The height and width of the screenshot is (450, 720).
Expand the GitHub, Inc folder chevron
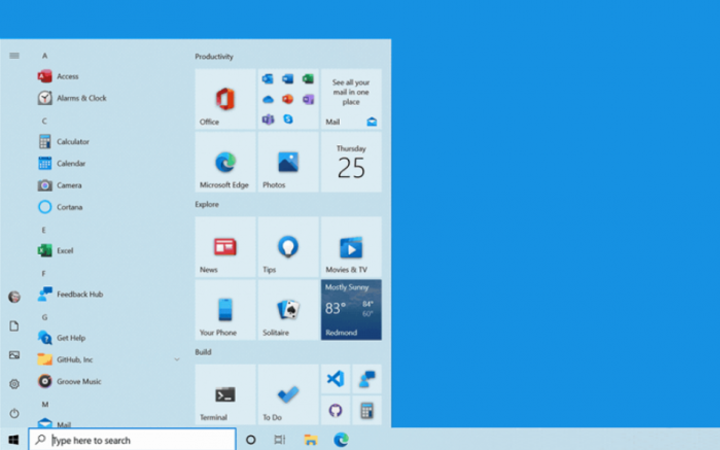(177, 360)
